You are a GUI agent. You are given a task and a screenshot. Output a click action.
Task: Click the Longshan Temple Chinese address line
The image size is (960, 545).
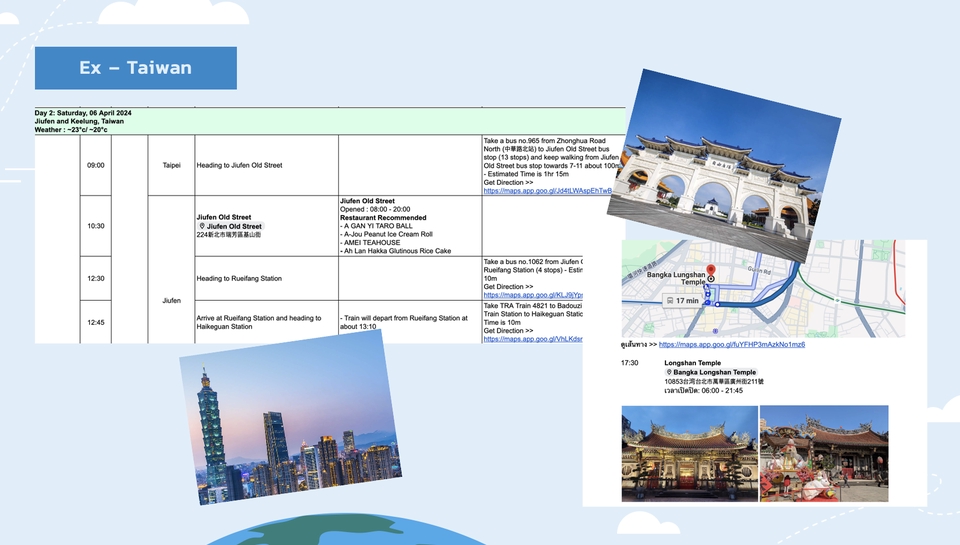click(x=714, y=382)
